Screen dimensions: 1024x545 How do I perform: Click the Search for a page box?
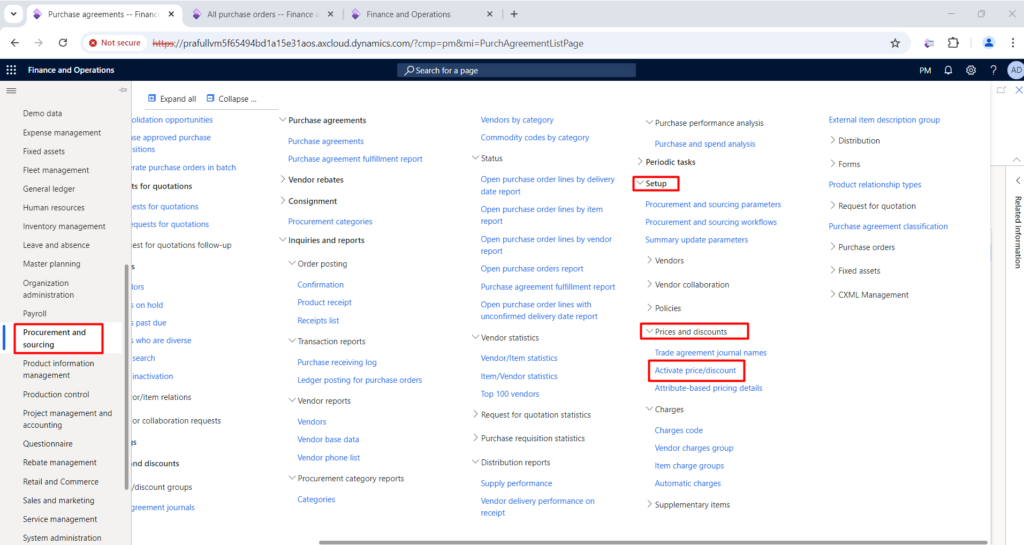516,70
